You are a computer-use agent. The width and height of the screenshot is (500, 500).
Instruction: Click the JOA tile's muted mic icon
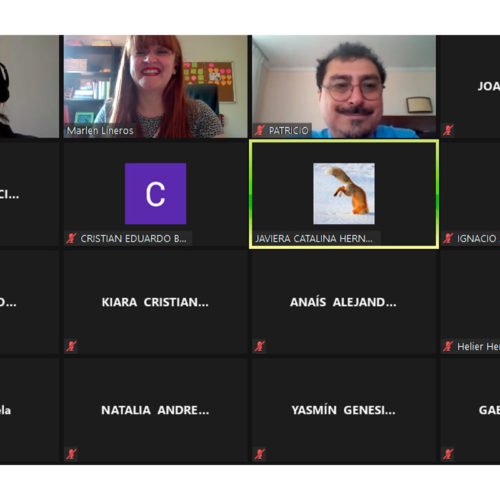(448, 130)
